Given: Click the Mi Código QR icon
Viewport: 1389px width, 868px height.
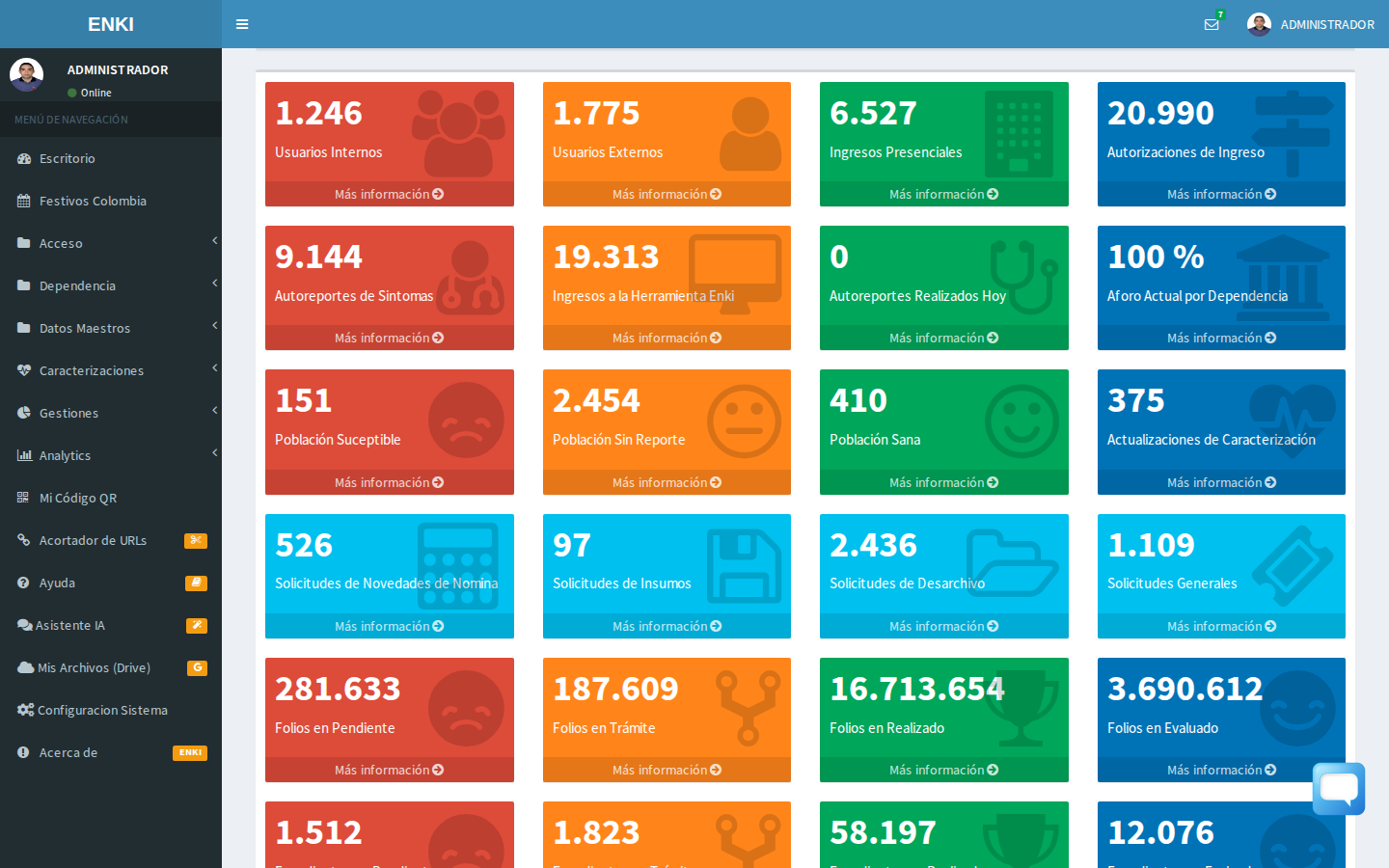Looking at the screenshot, I should [23, 498].
